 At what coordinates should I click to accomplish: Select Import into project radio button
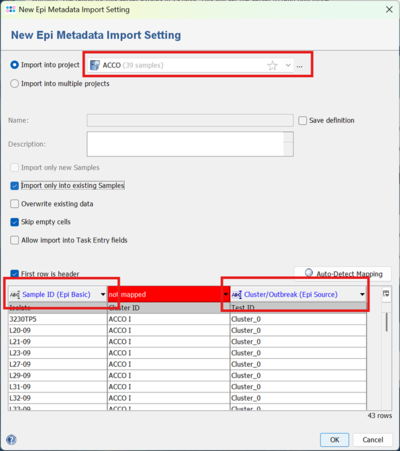coord(14,65)
